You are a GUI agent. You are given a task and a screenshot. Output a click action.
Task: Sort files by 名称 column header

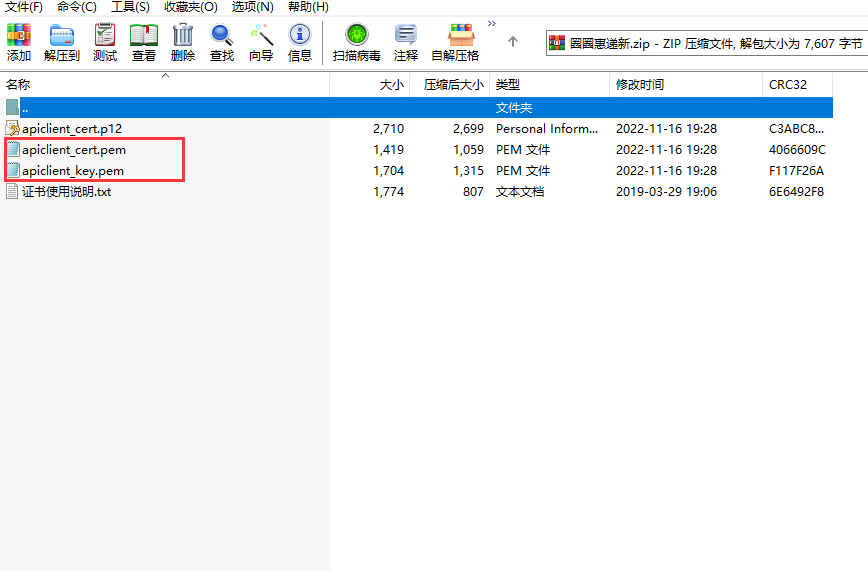19,85
